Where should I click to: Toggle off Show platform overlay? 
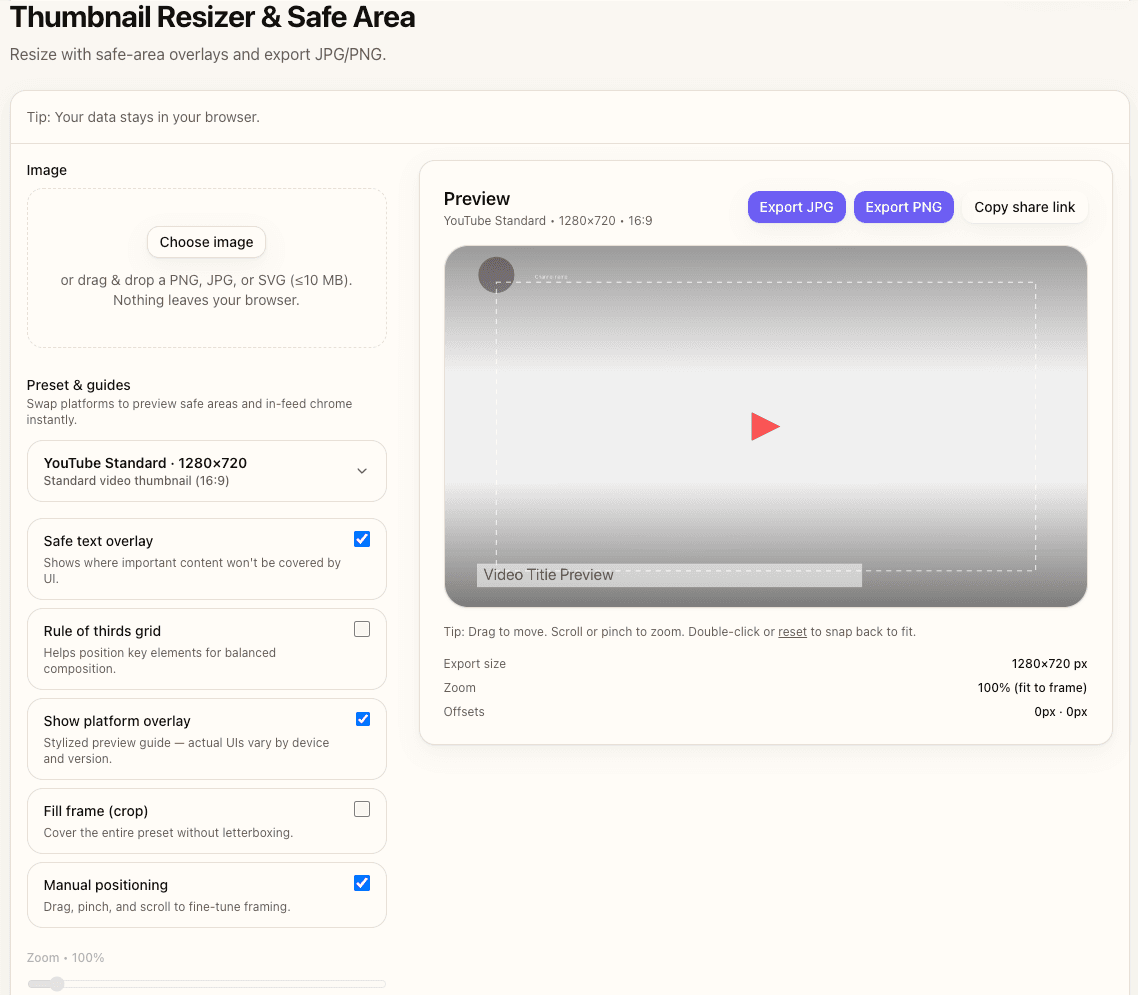[x=362, y=719]
